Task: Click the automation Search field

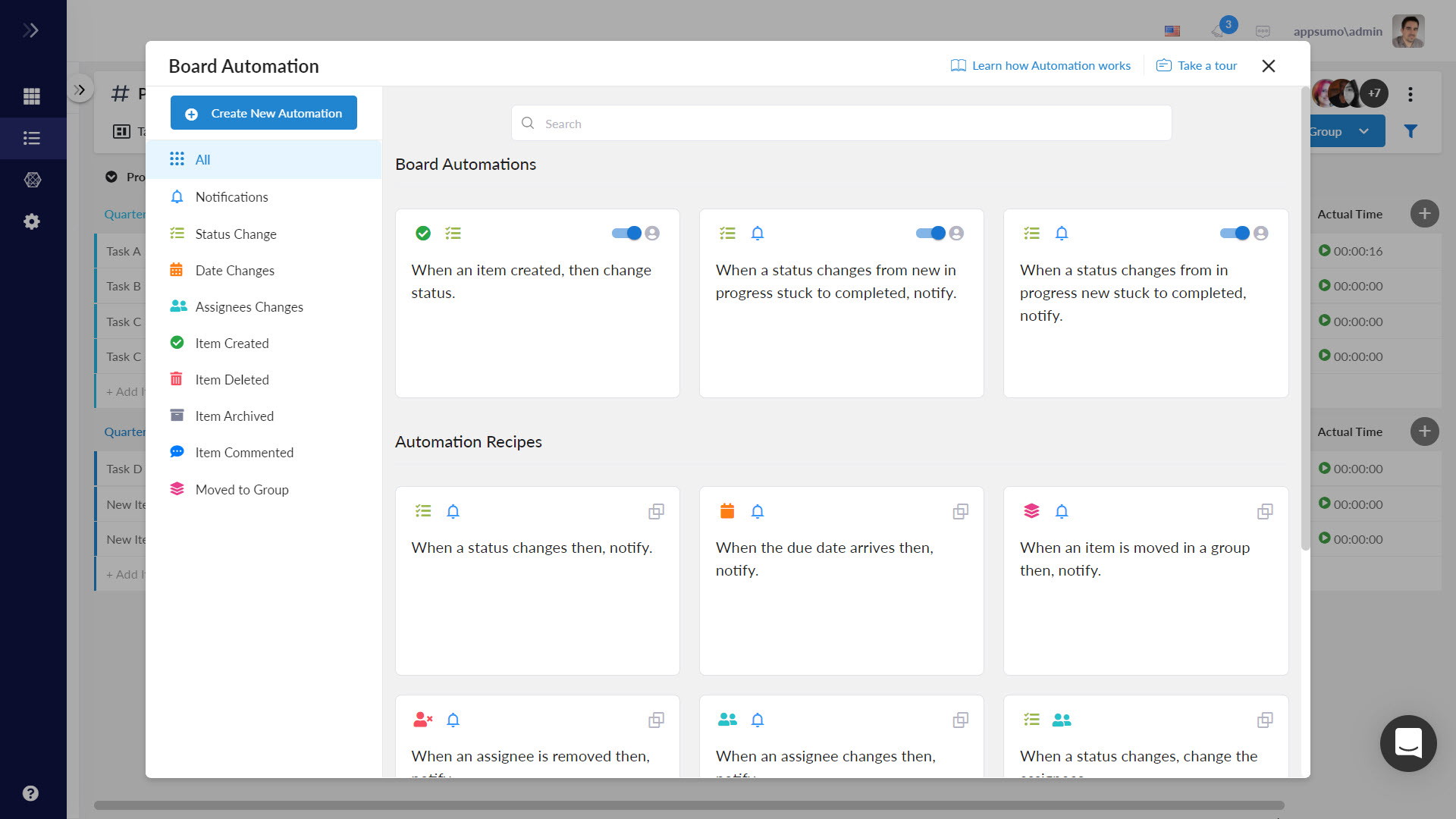Action: tap(841, 124)
